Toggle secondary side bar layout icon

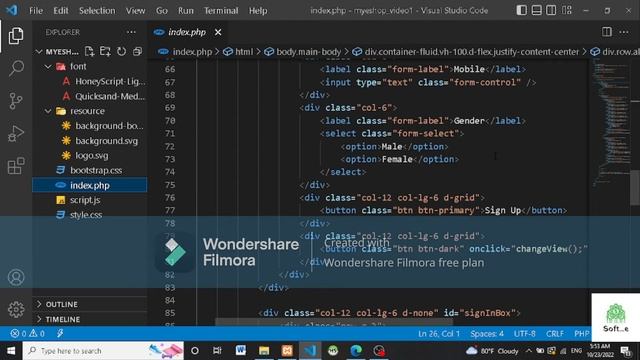coord(551,10)
